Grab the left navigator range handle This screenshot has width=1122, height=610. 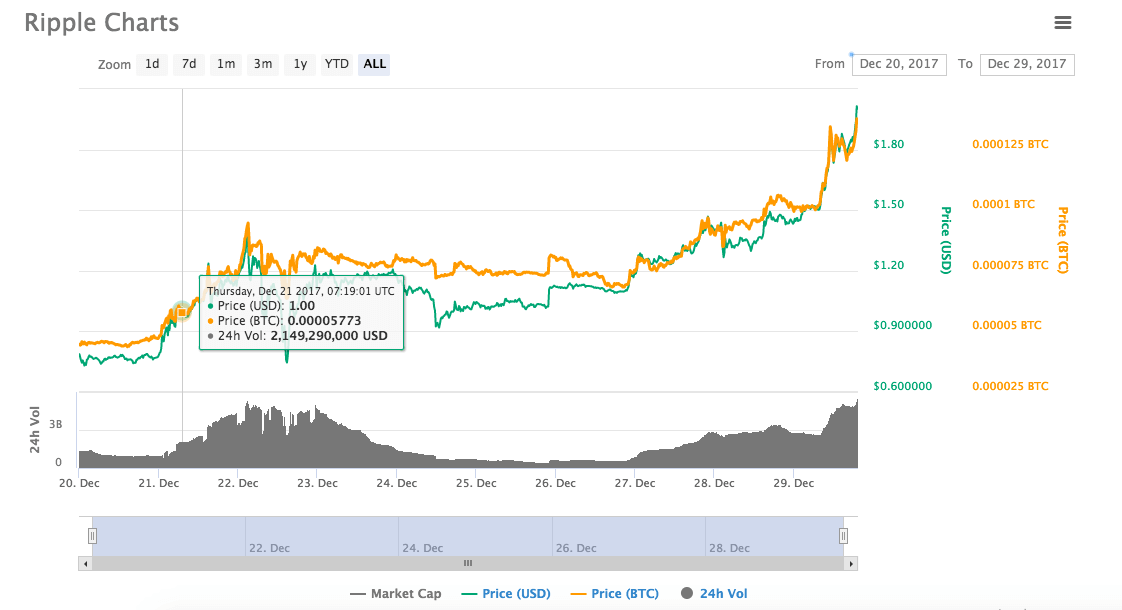coord(92,536)
